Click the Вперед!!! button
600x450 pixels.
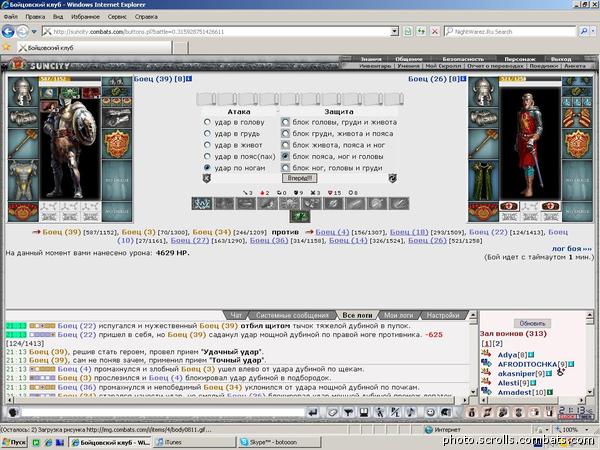click(x=300, y=178)
